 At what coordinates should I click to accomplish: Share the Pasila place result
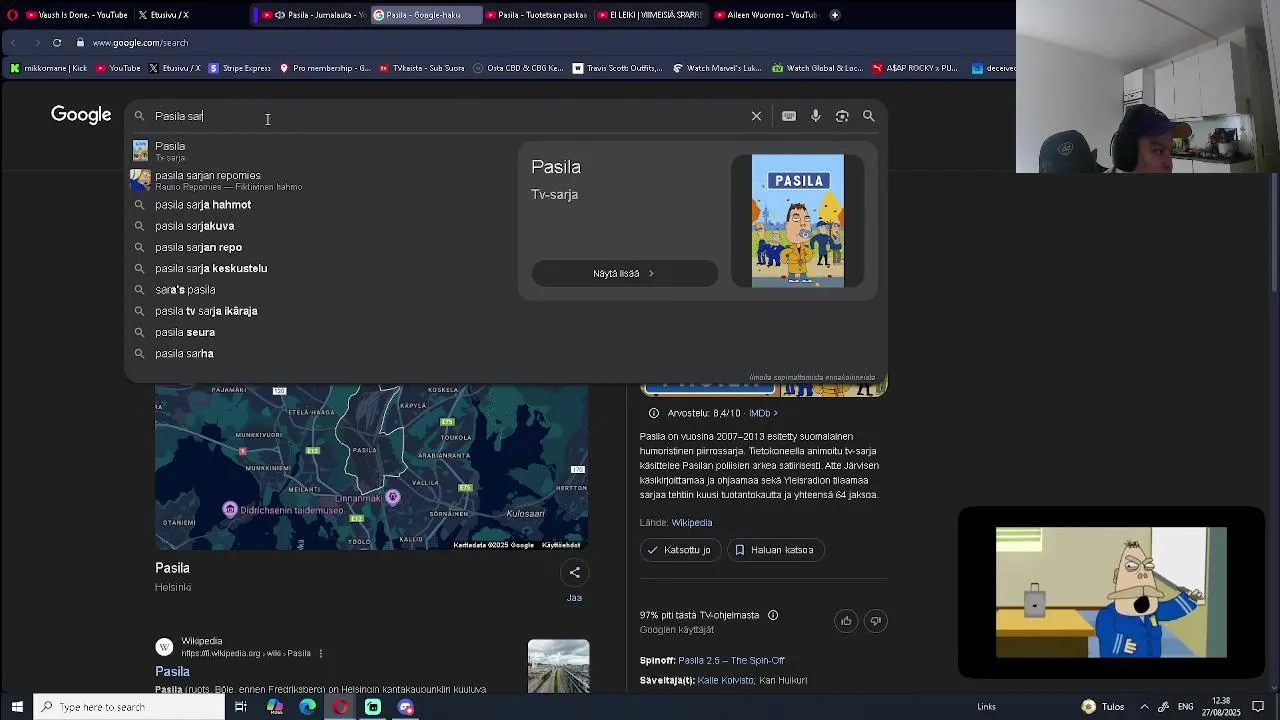click(574, 573)
